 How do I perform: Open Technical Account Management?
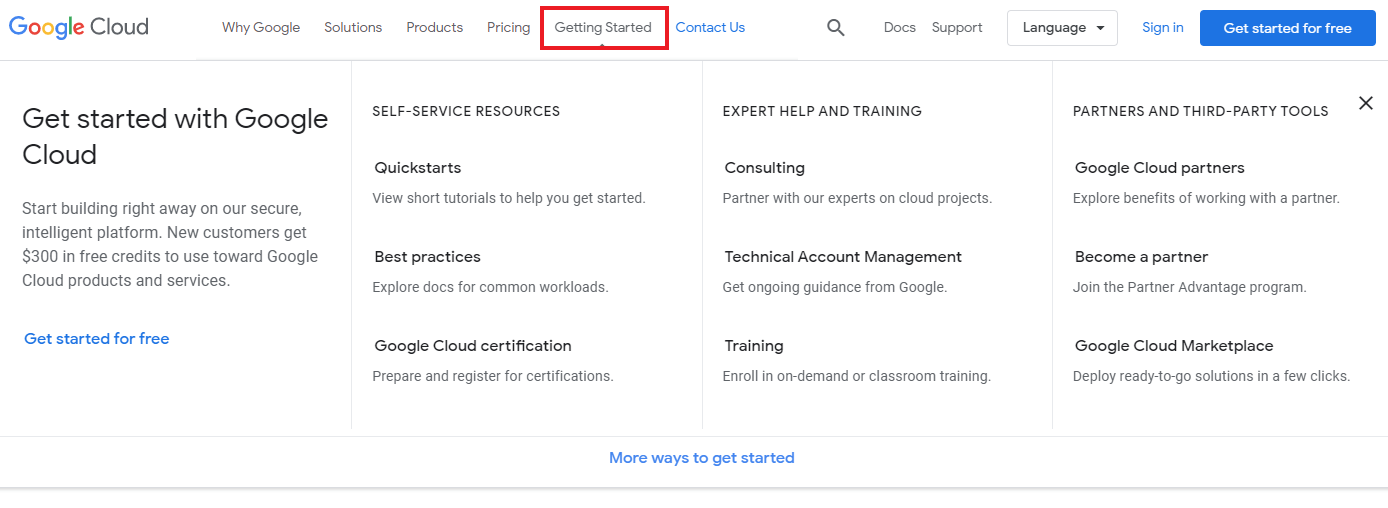coord(843,257)
